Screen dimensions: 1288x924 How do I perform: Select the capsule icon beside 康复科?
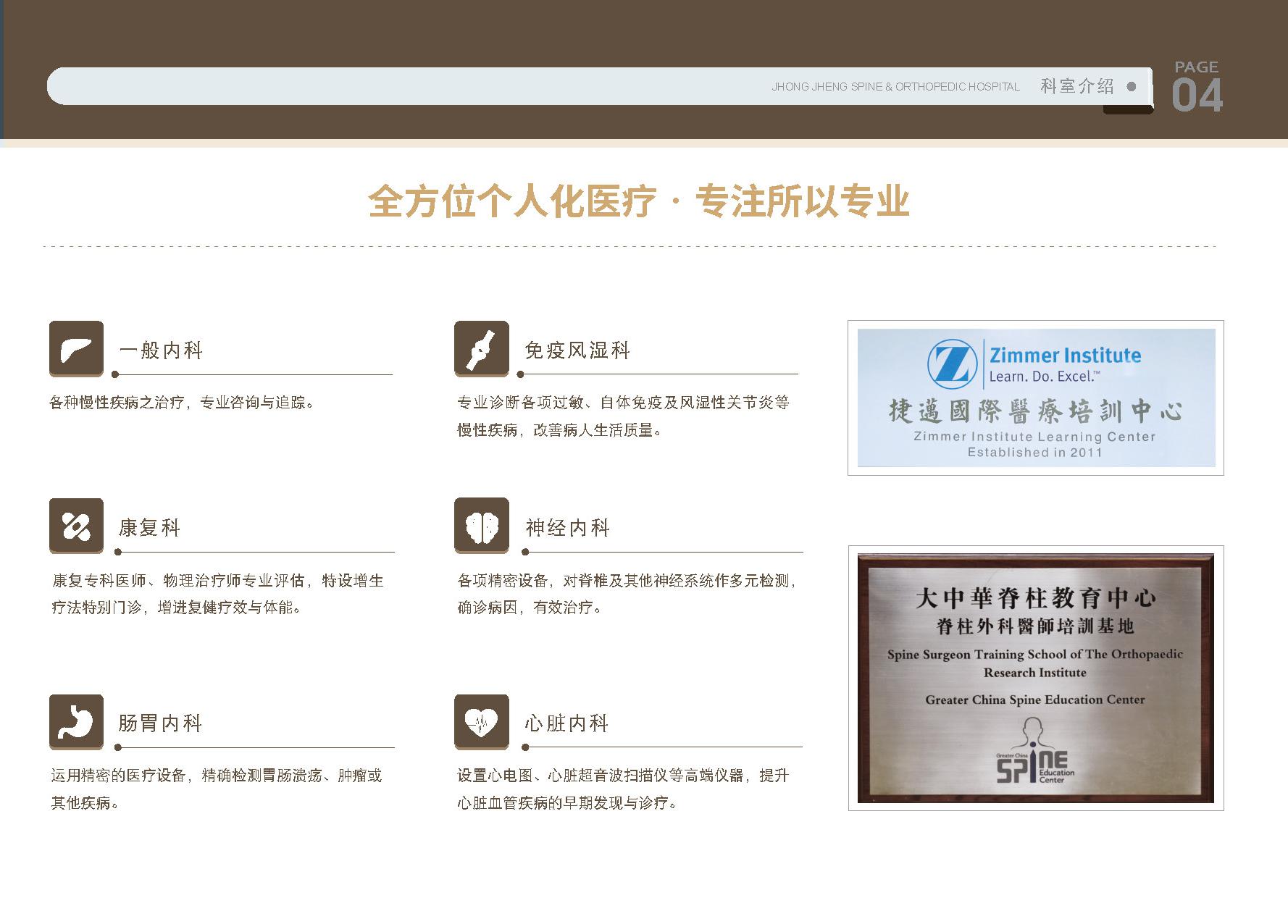[x=76, y=527]
